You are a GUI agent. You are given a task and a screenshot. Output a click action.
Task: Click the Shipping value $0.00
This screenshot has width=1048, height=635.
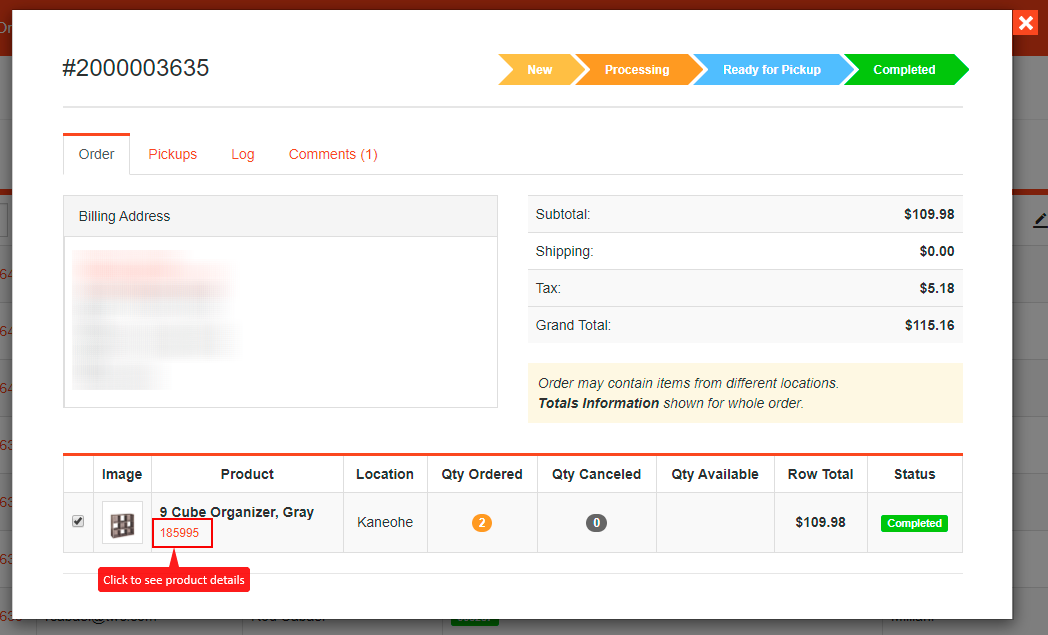click(937, 251)
